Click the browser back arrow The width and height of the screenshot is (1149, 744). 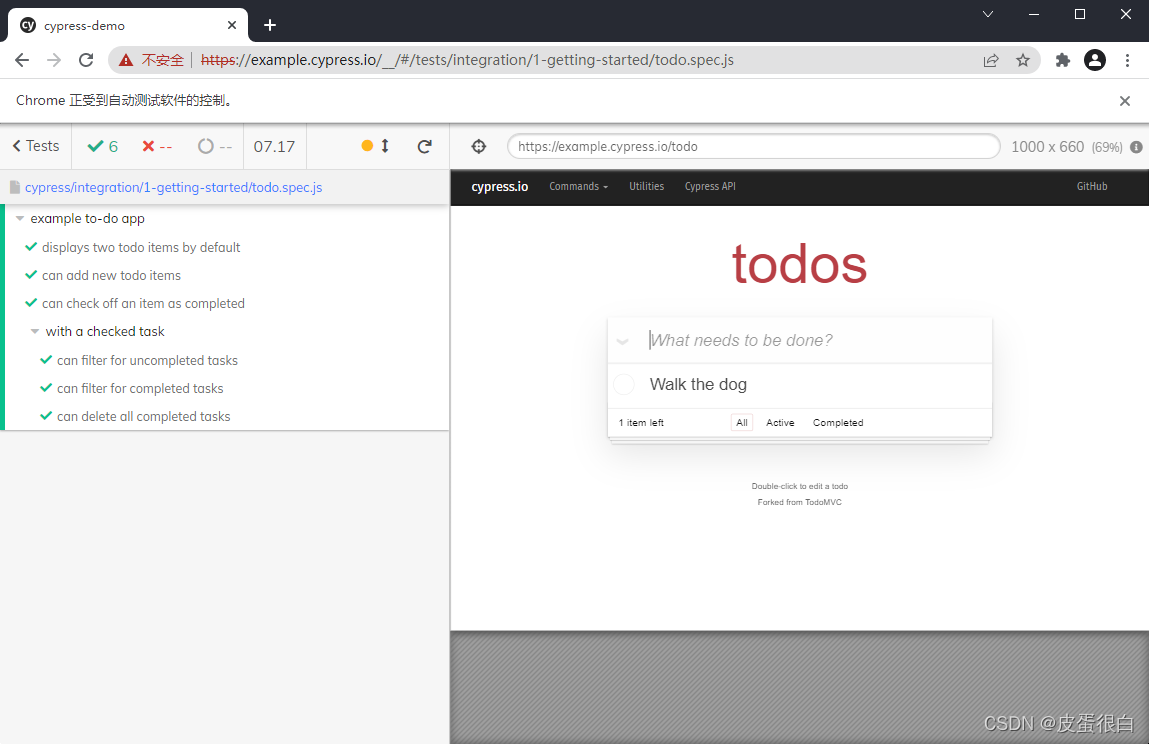tap(22, 60)
